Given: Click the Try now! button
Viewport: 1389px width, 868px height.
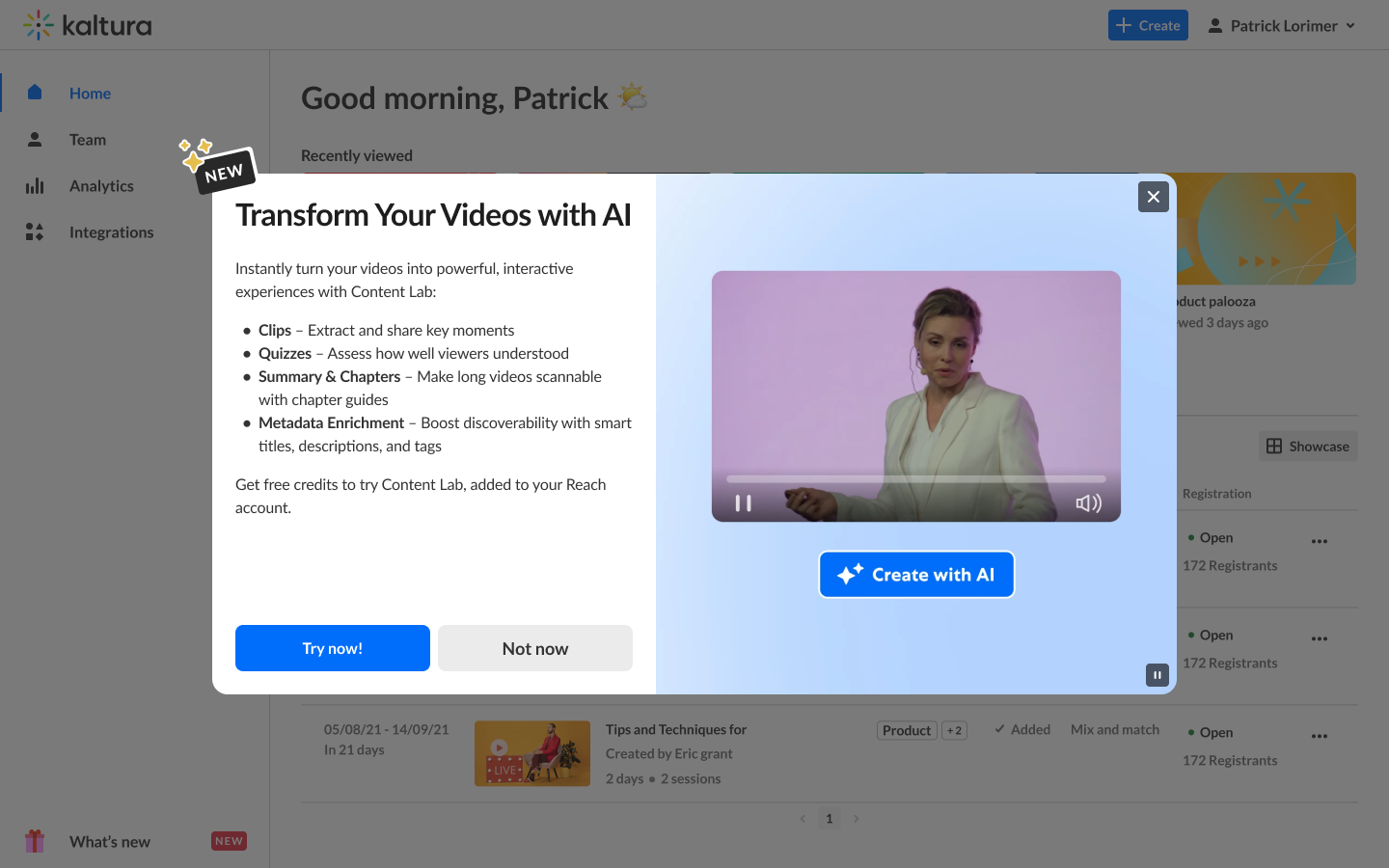Looking at the screenshot, I should (333, 648).
